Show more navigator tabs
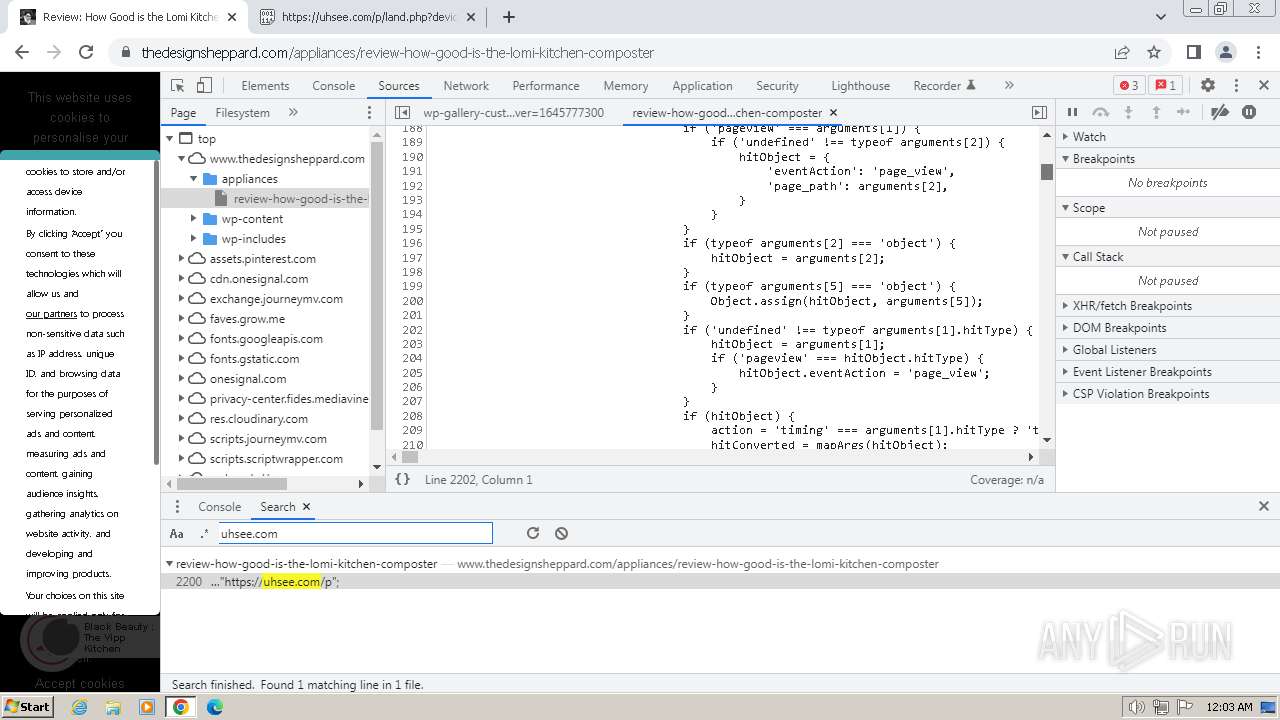 click(293, 113)
